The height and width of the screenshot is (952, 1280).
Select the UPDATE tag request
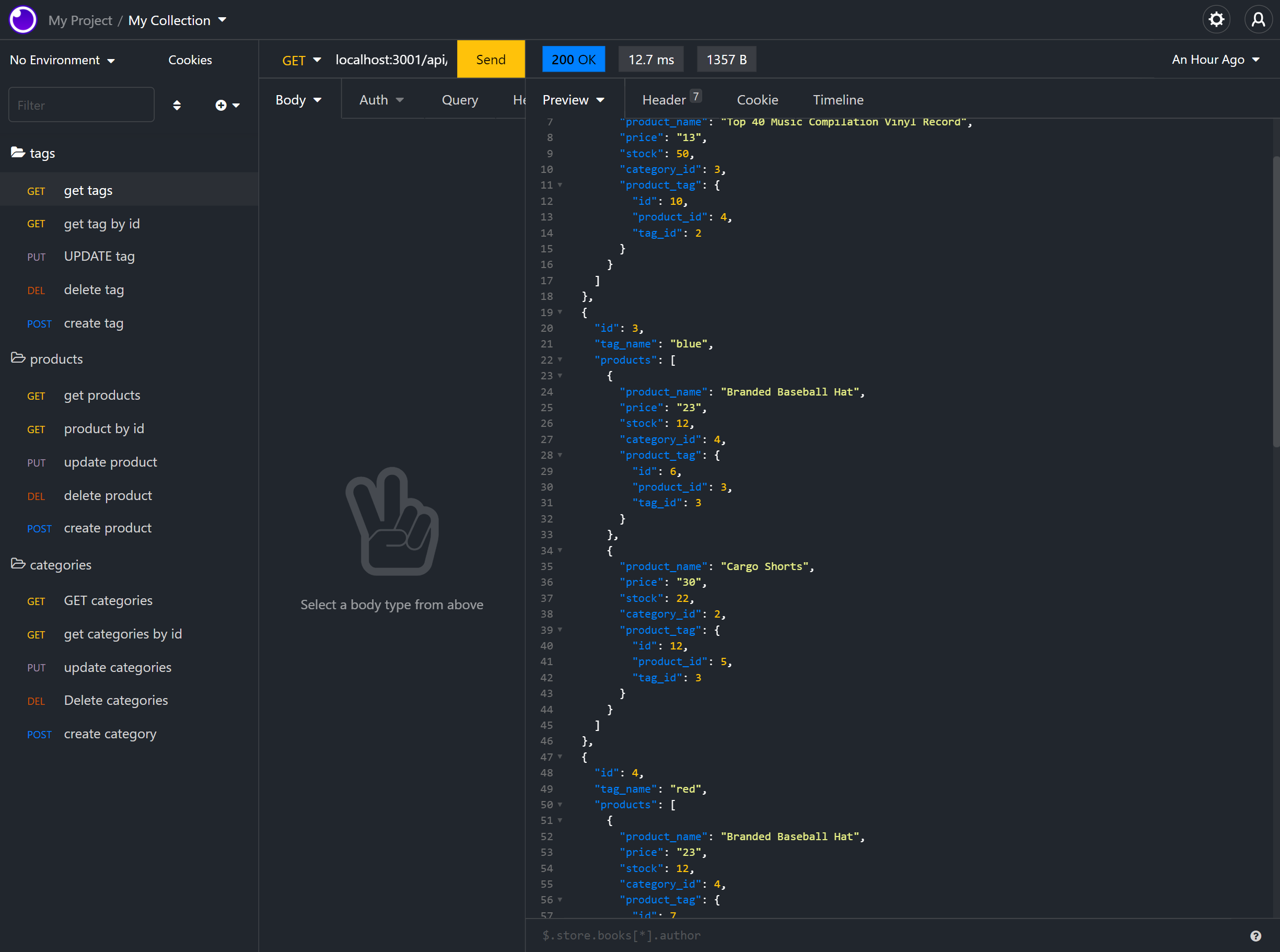pos(99,256)
